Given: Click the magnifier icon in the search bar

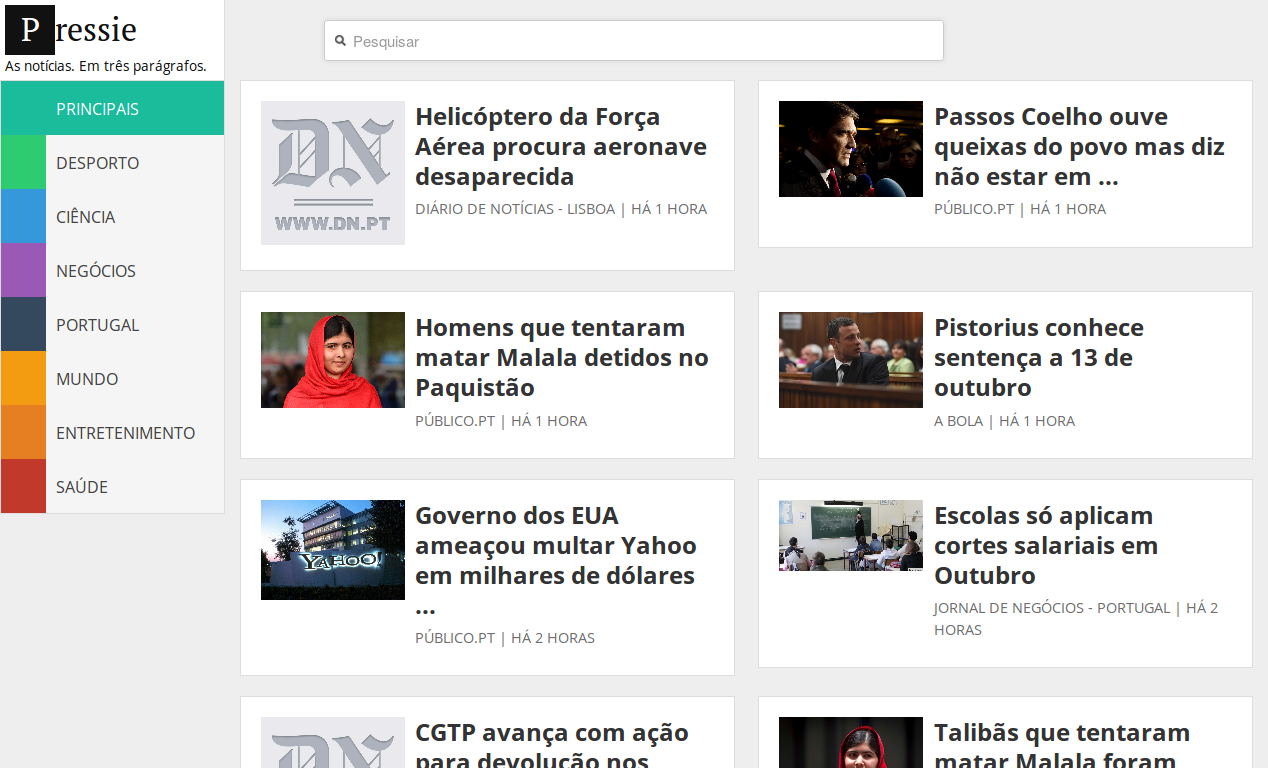Looking at the screenshot, I should [340, 41].
